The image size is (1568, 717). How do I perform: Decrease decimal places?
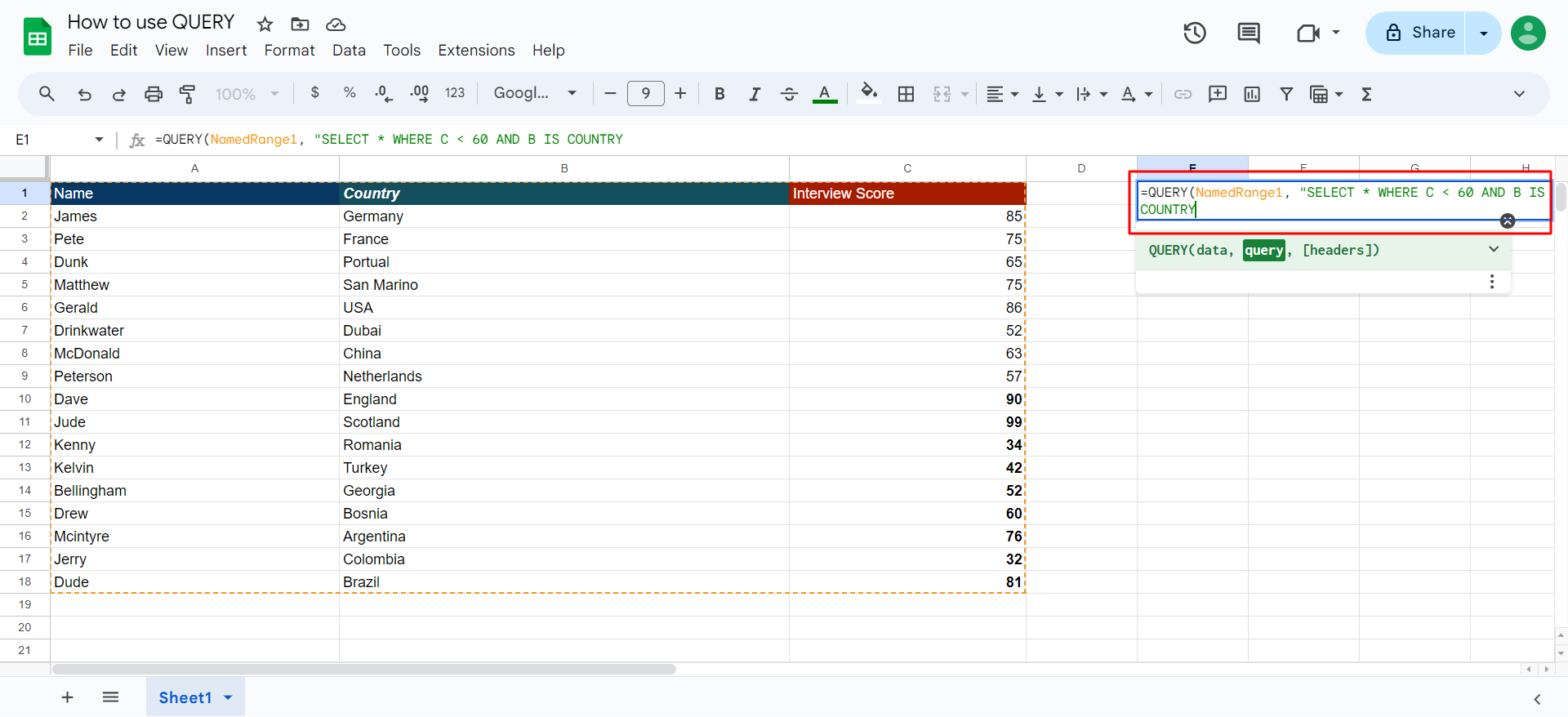[x=384, y=94]
